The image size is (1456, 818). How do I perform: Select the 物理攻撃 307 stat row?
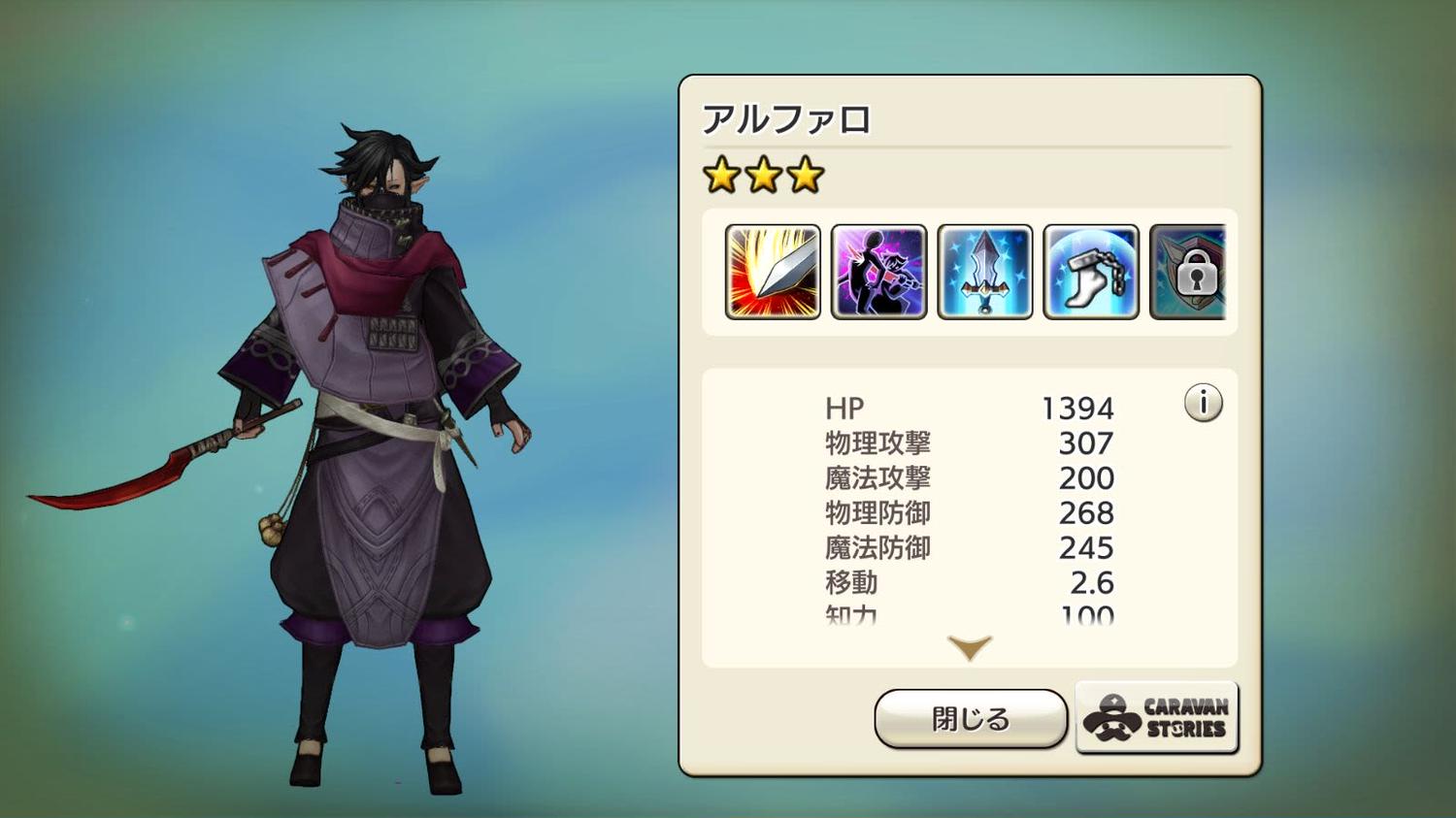pos(970,443)
